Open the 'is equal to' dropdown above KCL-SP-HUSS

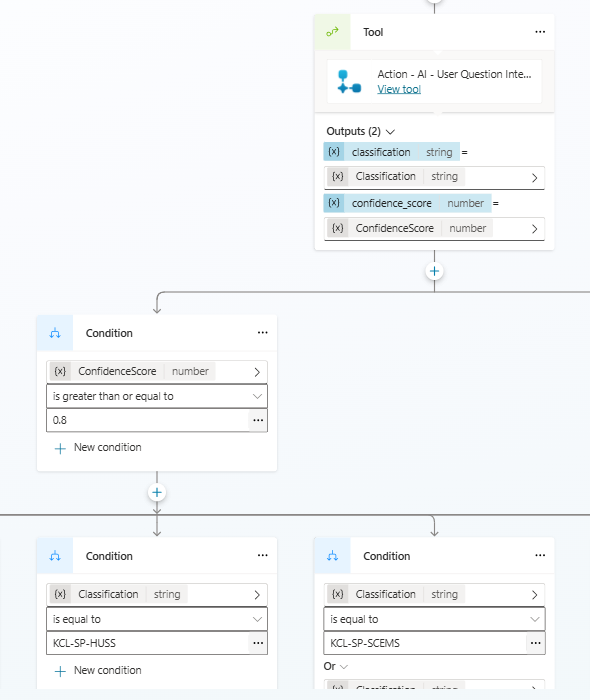tap(157, 619)
